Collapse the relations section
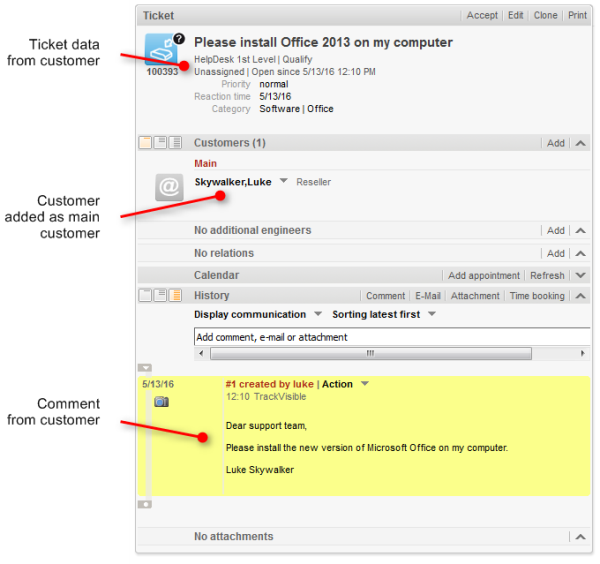 580,253
